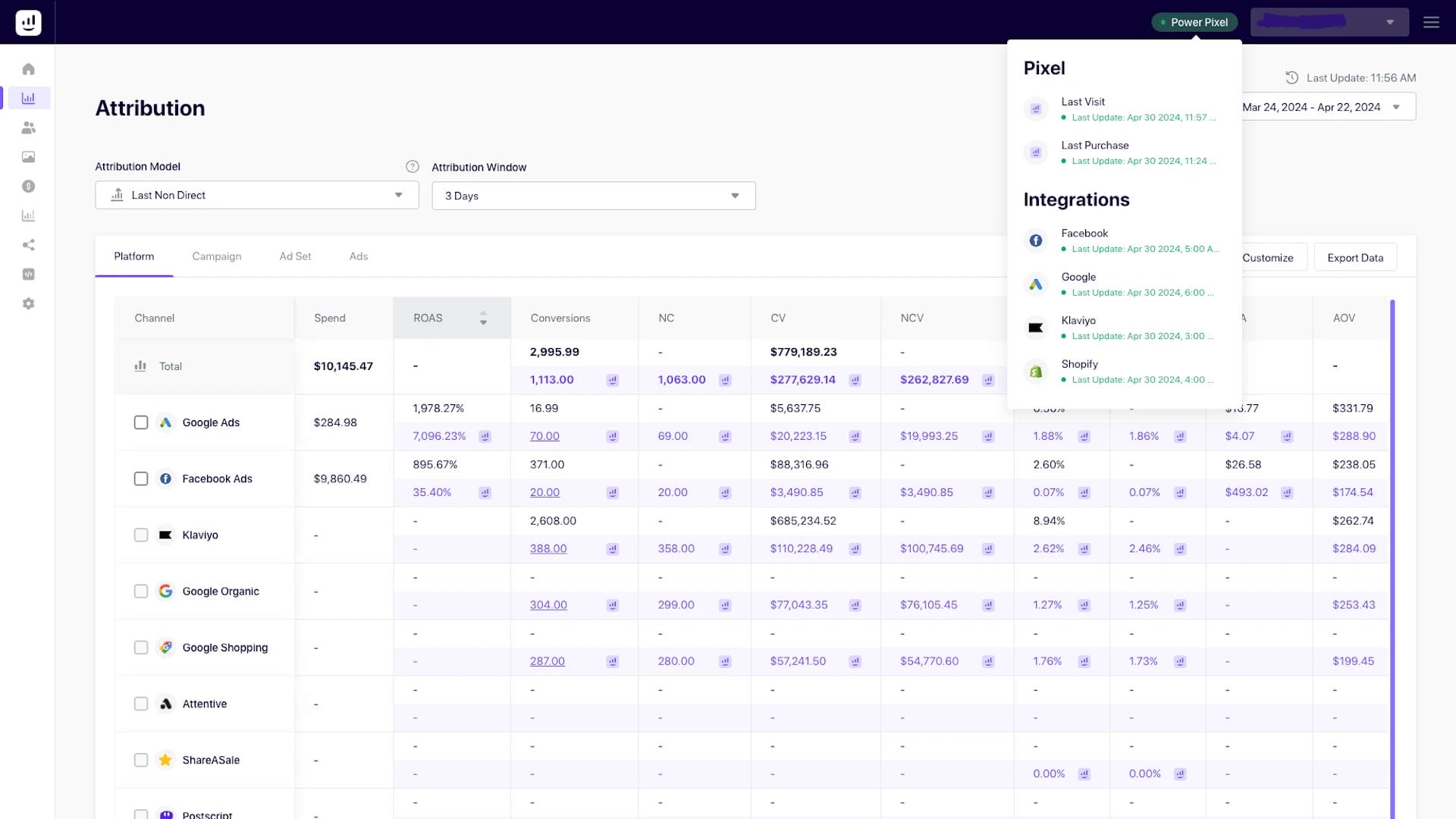Select the Klaviyo channel checkbox
Screen dimensions: 1456x819
click(141, 535)
